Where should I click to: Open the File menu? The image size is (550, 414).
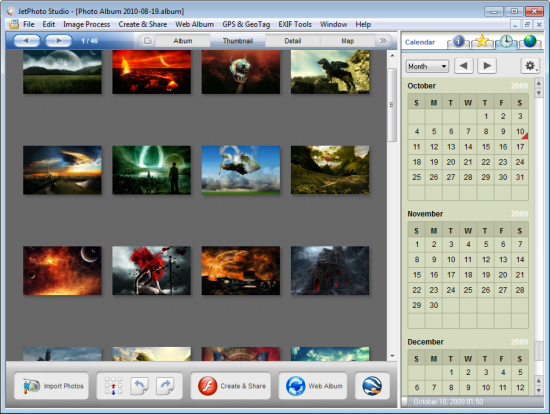point(29,24)
